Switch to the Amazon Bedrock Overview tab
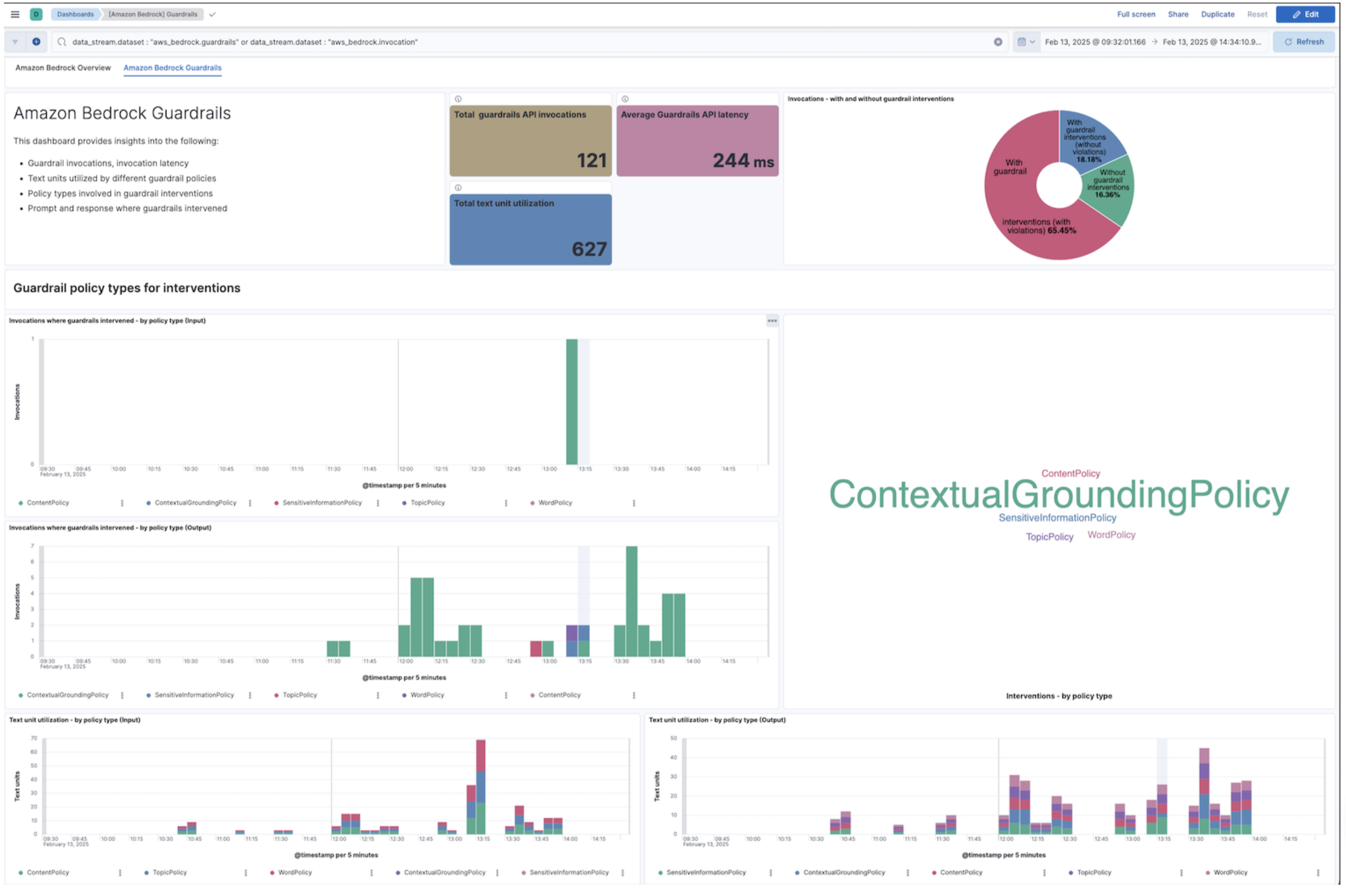 tap(63, 68)
